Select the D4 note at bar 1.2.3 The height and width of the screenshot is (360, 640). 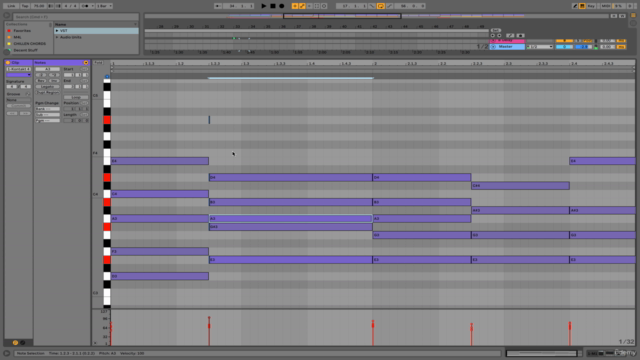tap(291, 178)
